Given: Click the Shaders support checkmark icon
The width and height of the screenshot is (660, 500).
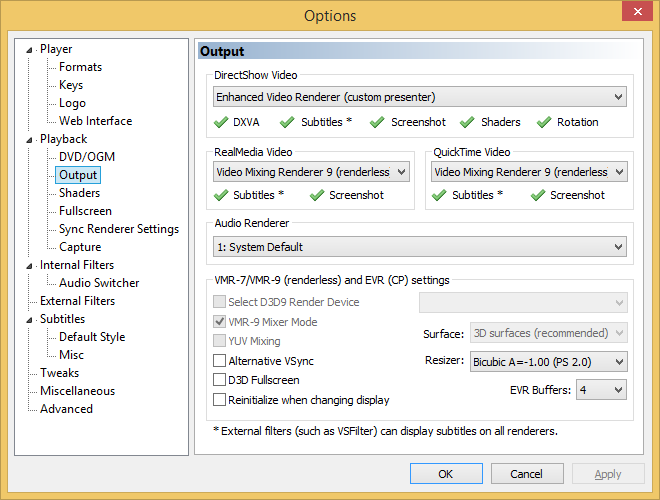Looking at the screenshot, I should point(467,122).
